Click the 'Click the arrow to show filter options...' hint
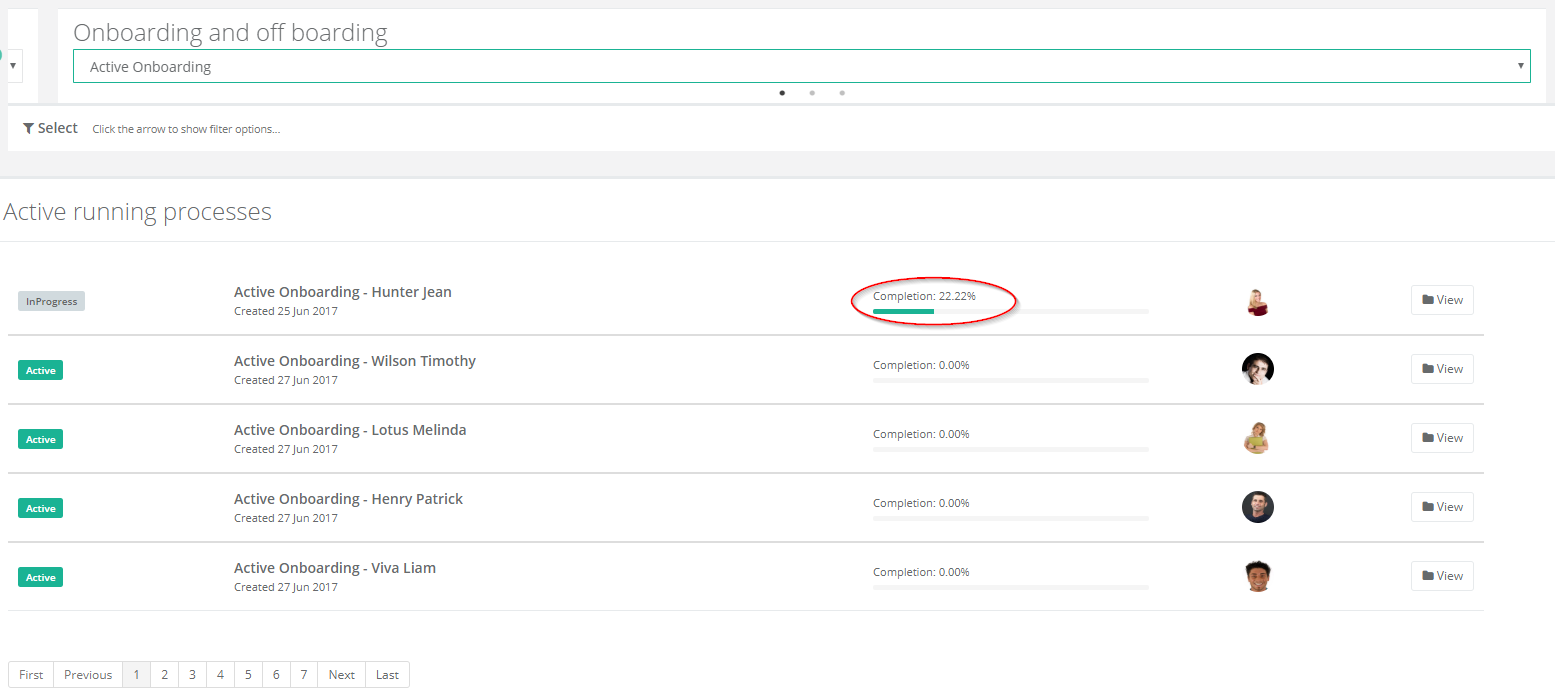The height and width of the screenshot is (691, 1555). 186,129
